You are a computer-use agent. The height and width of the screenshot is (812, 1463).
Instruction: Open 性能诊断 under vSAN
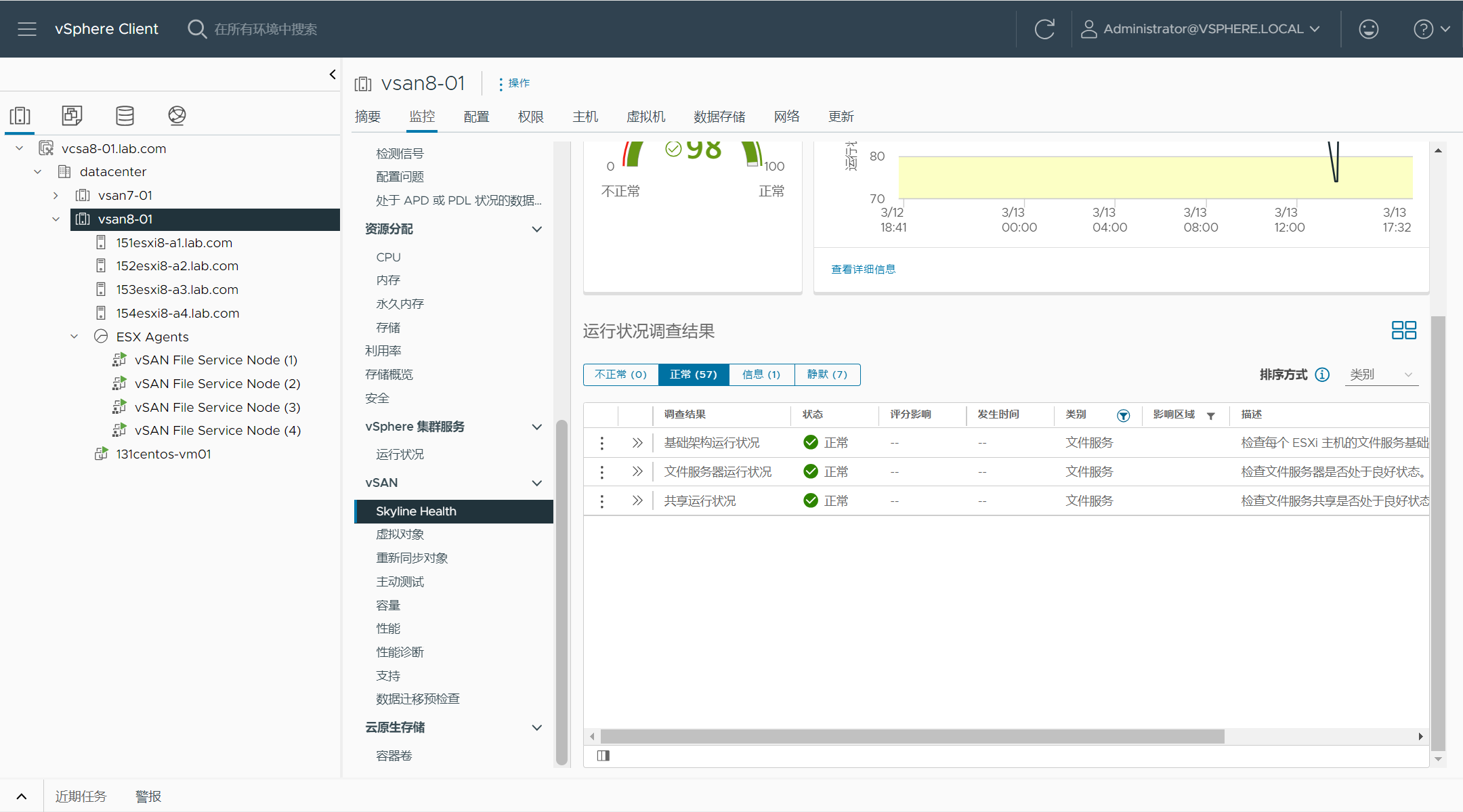pyautogui.click(x=400, y=652)
